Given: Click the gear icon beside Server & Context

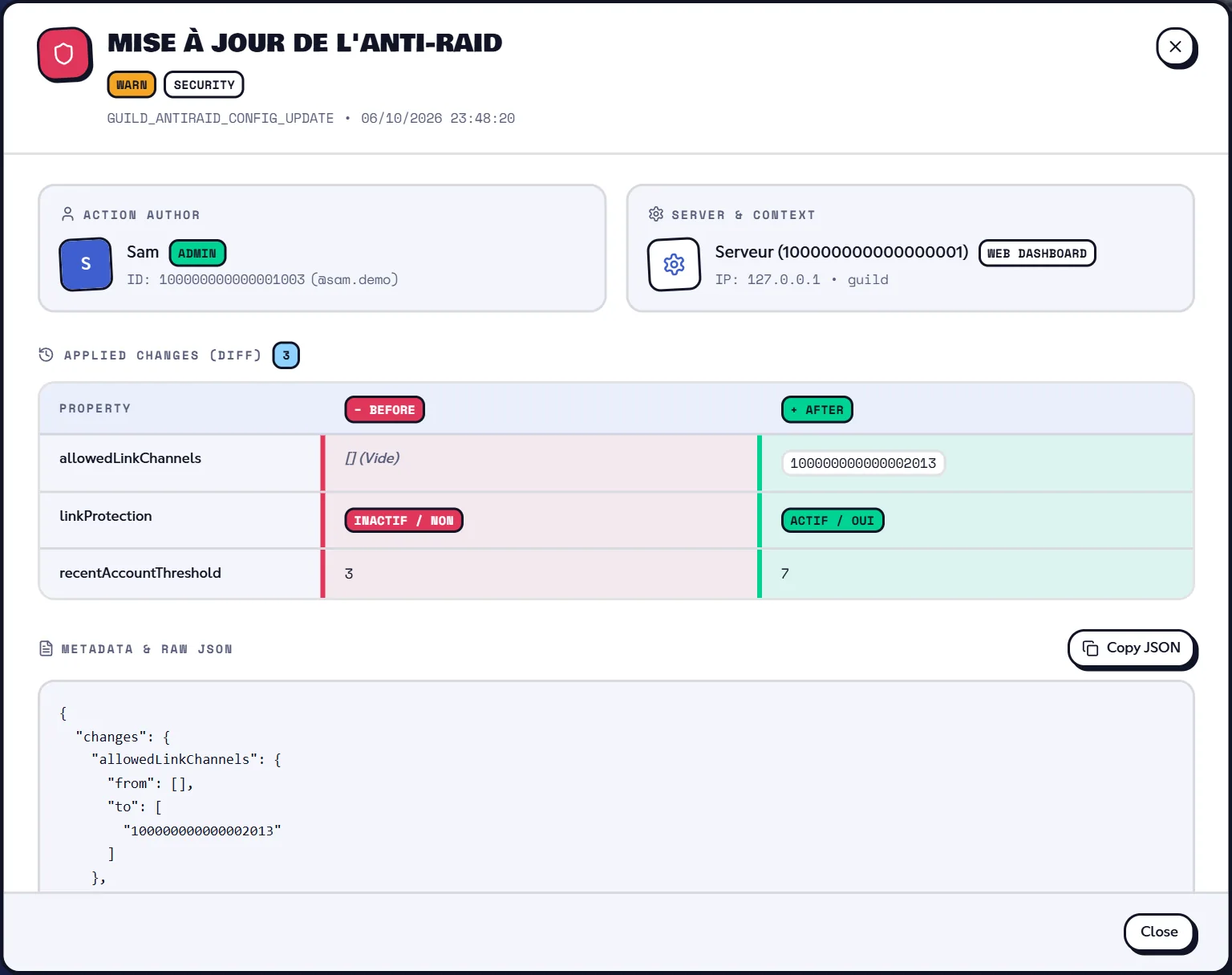Looking at the screenshot, I should point(656,214).
